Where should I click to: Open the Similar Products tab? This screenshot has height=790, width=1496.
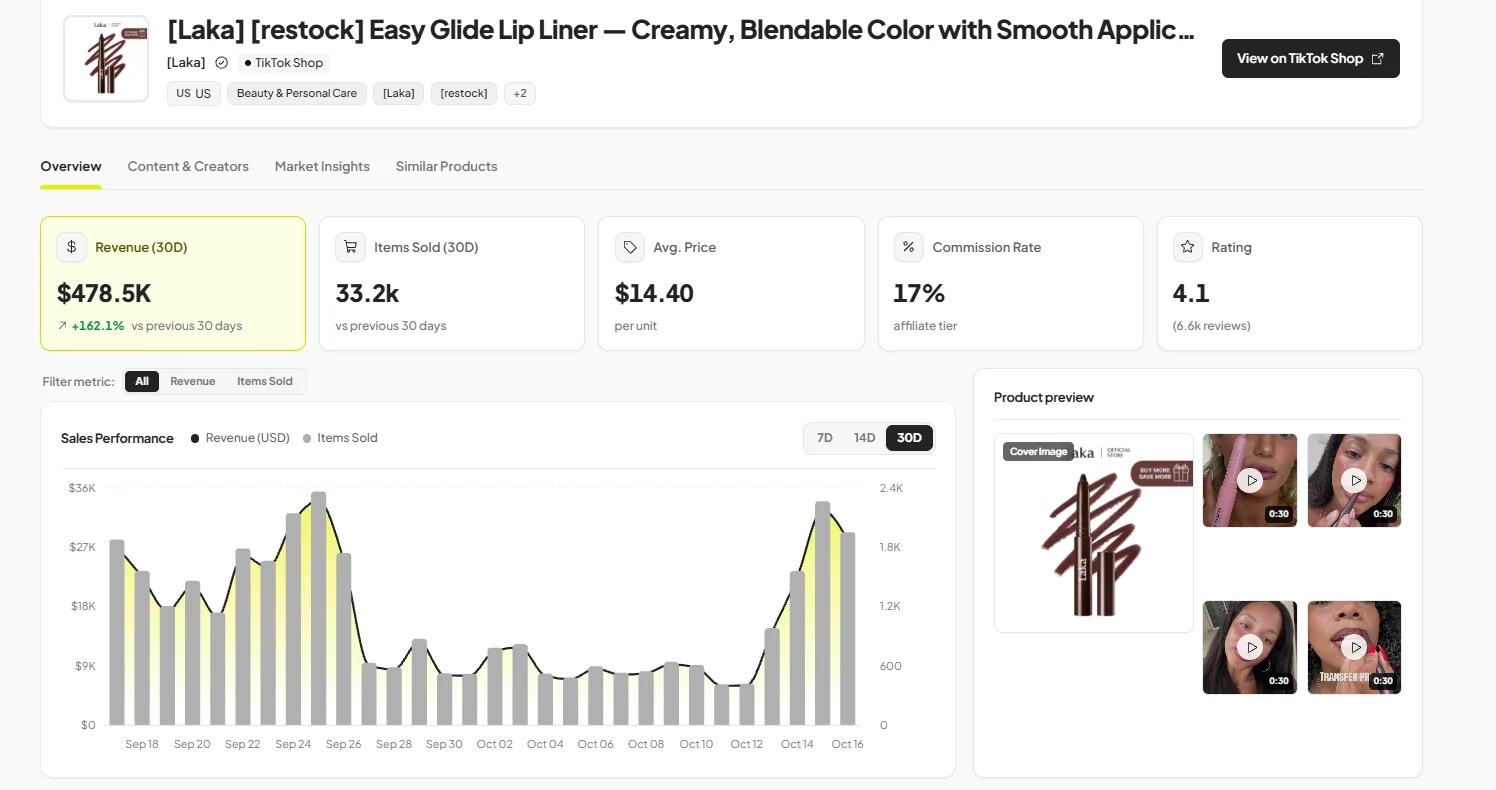446,166
